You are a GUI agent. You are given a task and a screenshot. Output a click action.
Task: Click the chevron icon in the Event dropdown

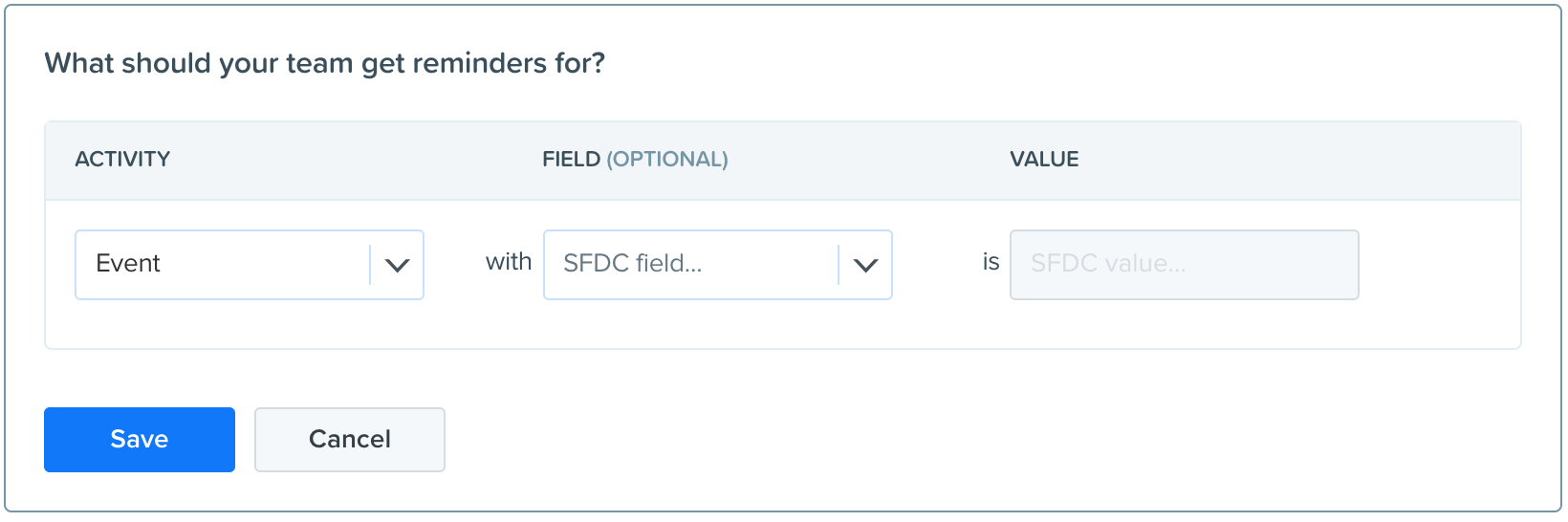(397, 265)
